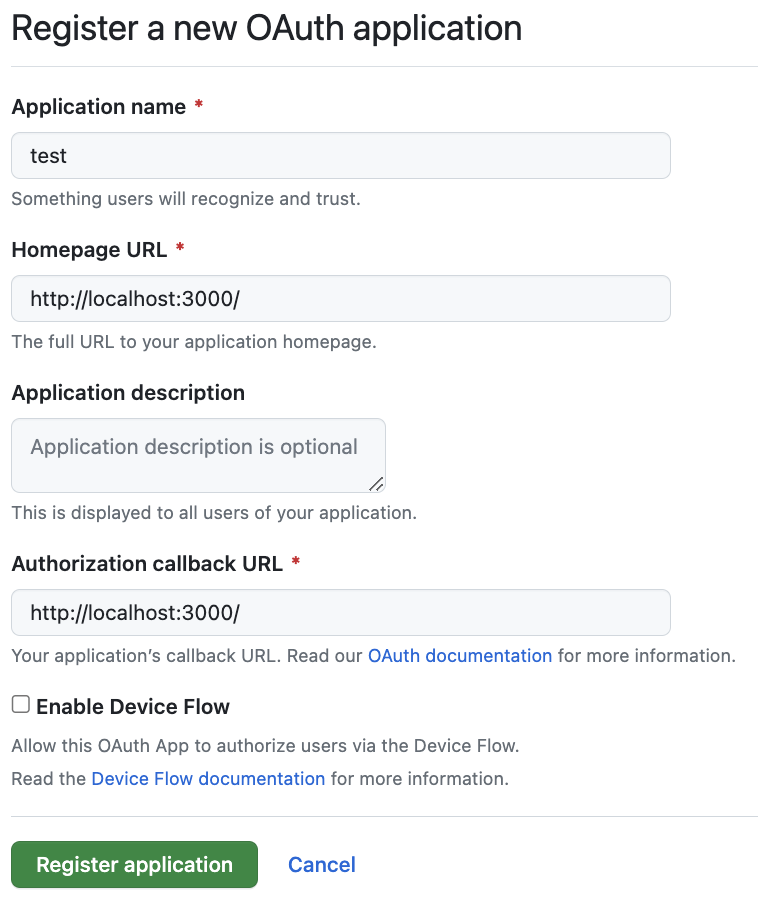The image size is (758, 916).
Task: Click the "Authorization callback URL" label
Action: 147,564
